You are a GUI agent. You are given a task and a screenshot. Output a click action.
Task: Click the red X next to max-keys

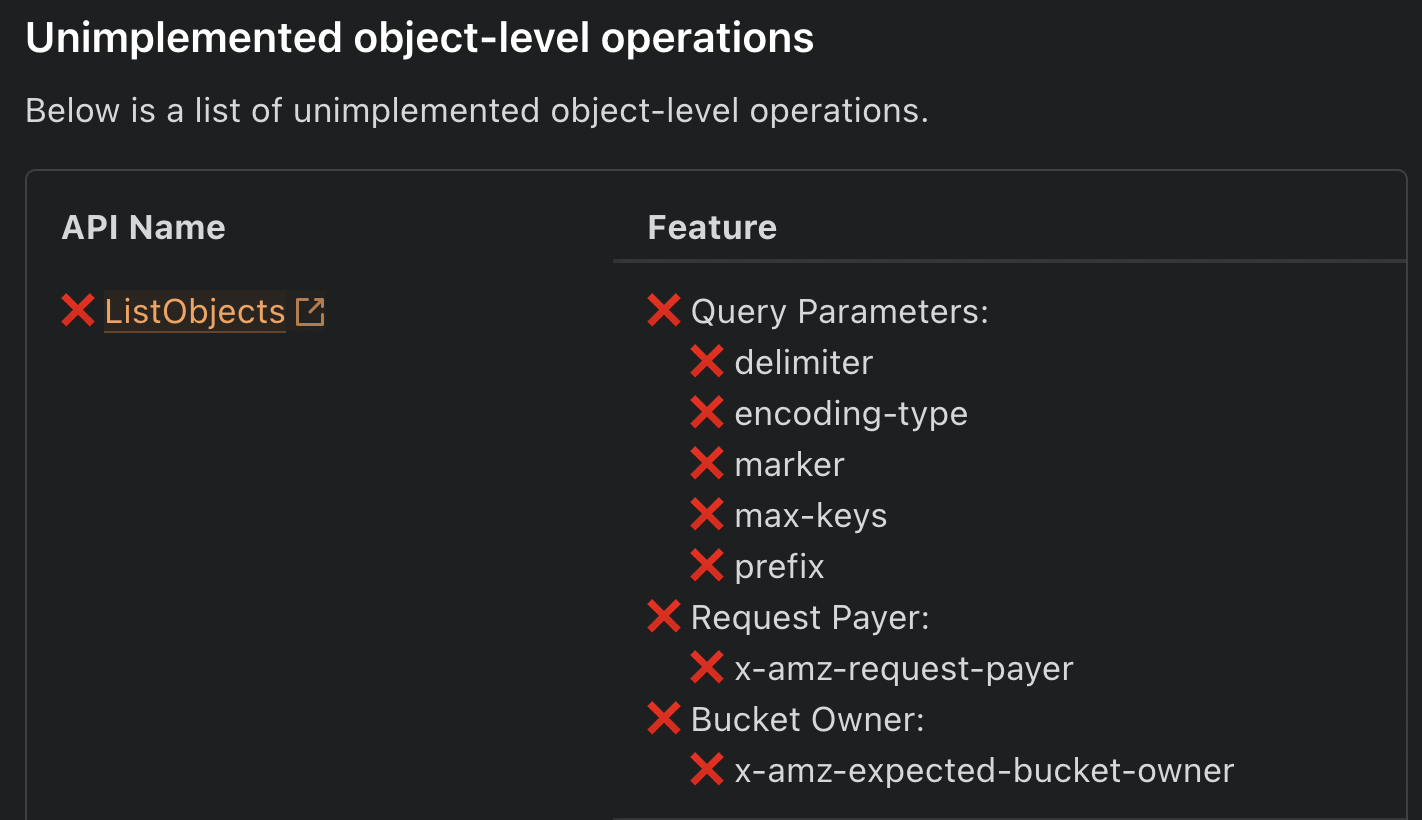[707, 515]
